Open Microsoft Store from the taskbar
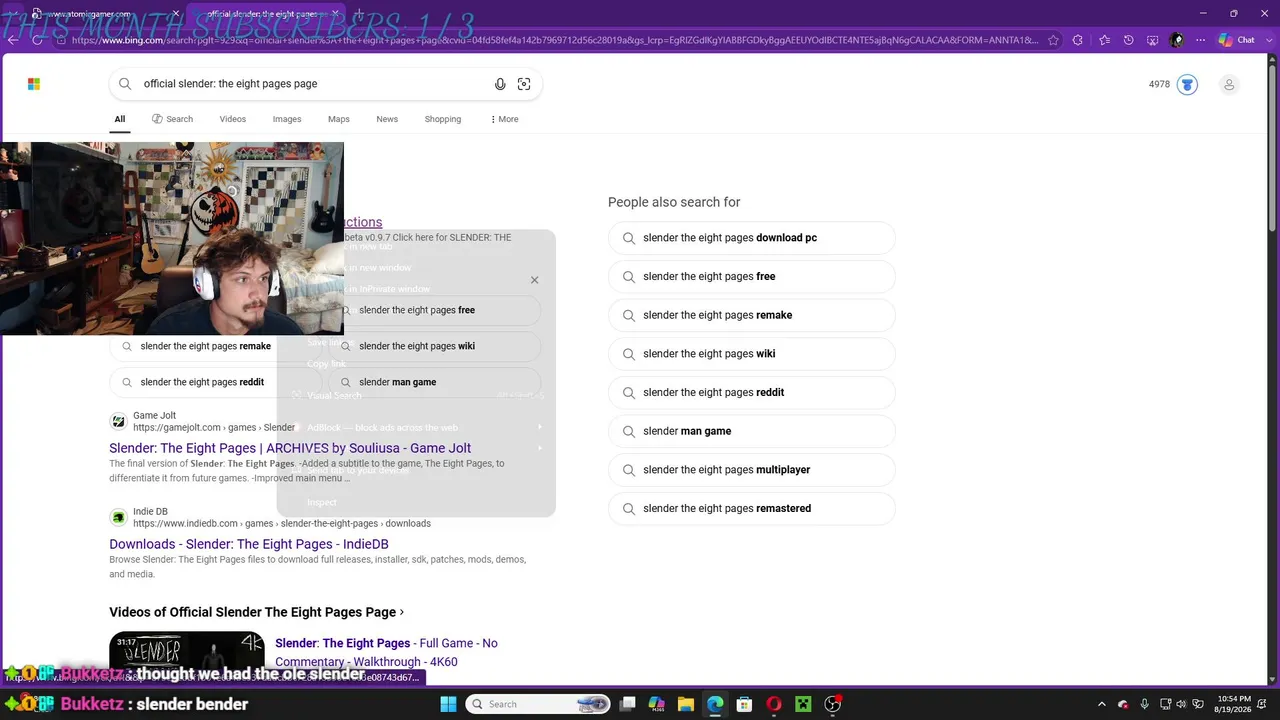The image size is (1280, 720). click(744, 704)
